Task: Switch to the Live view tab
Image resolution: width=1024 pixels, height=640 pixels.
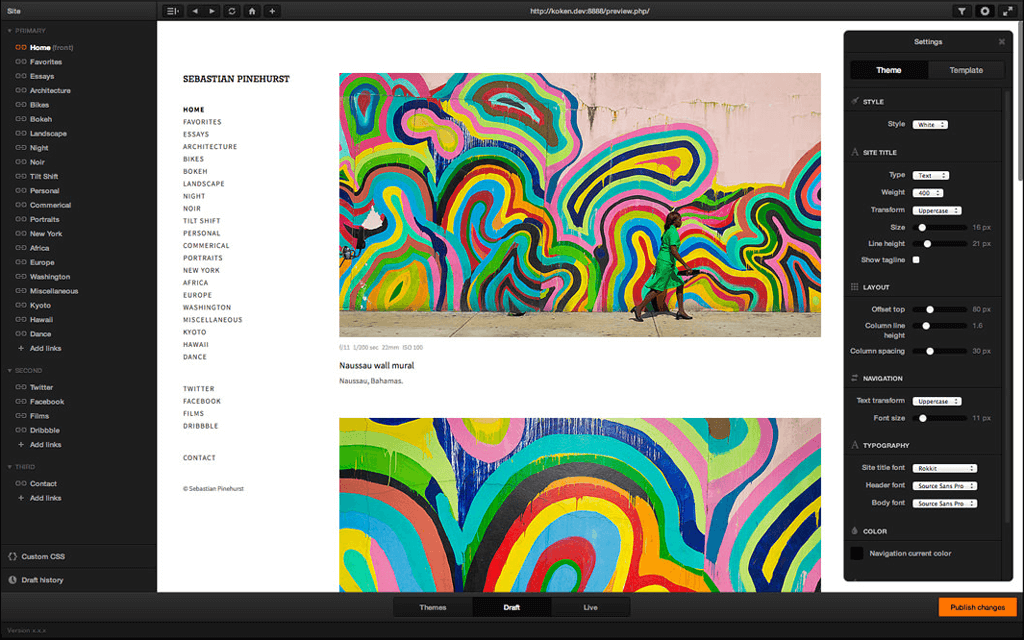Action: 591,607
